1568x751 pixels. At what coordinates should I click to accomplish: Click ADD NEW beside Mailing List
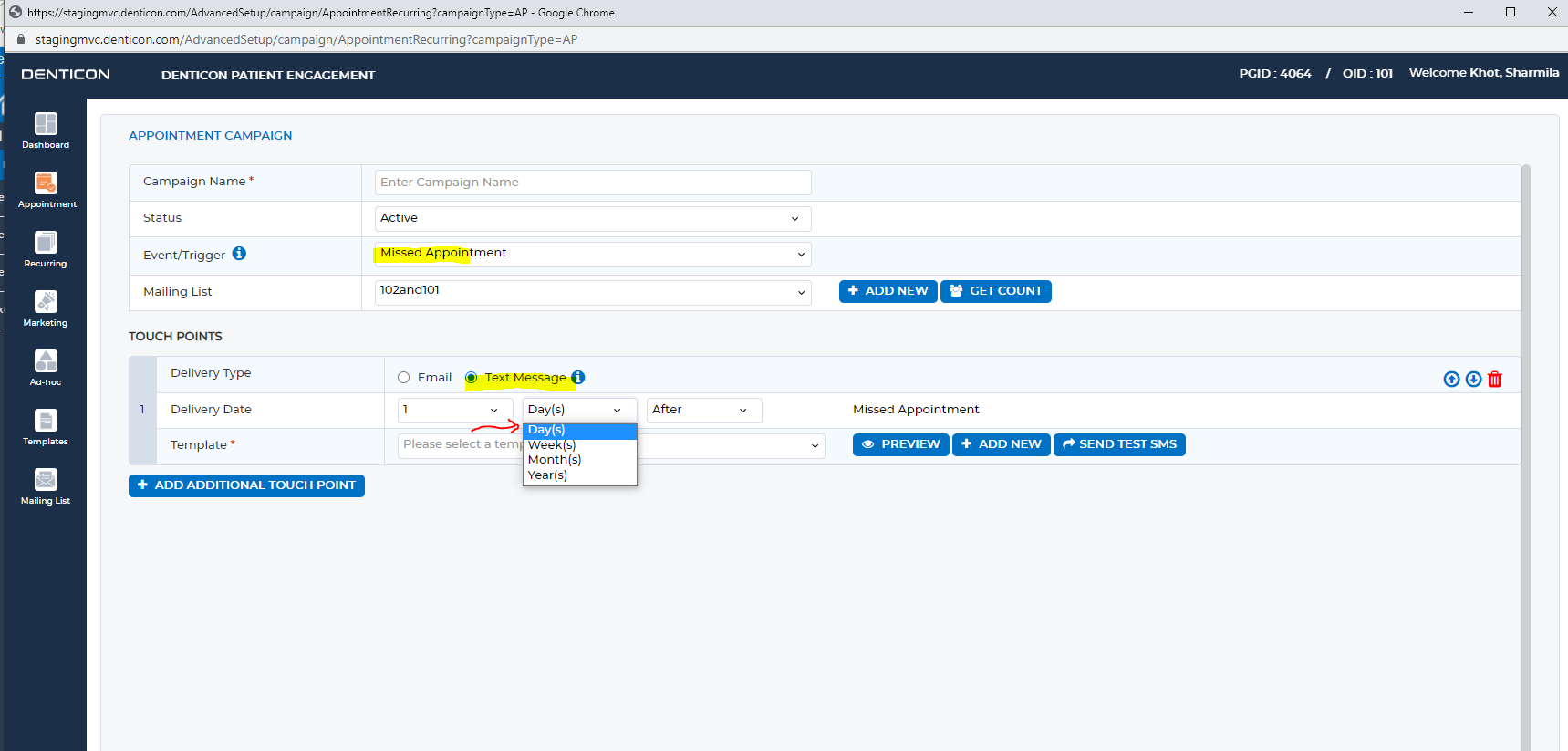click(x=888, y=291)
